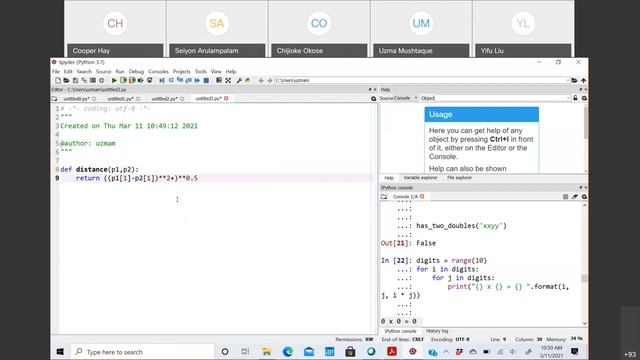Viewport: 640px width, 360px height.
Task: Open the PYTHONPATH manager icon
Action: click(248, 80)
